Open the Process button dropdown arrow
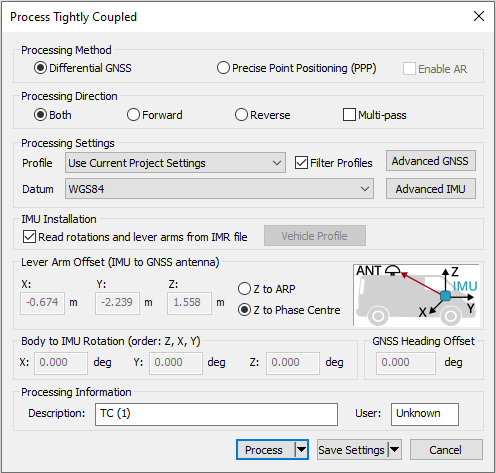This screenshot has width=496, height=473. (x=301, y=450)
